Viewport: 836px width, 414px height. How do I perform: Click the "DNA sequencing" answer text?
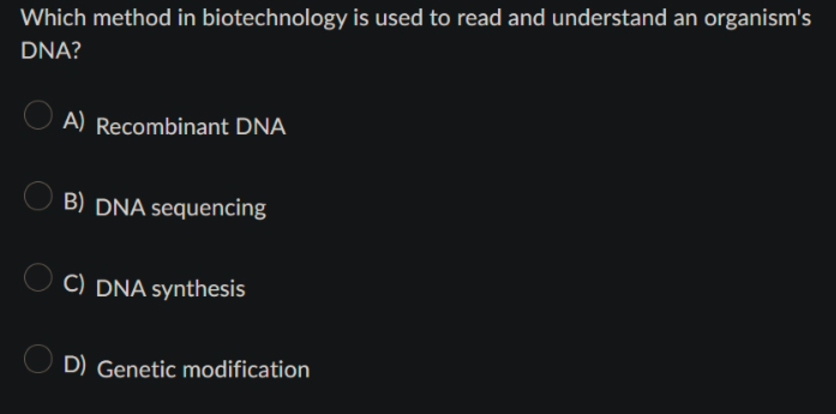tap(181, 209)
